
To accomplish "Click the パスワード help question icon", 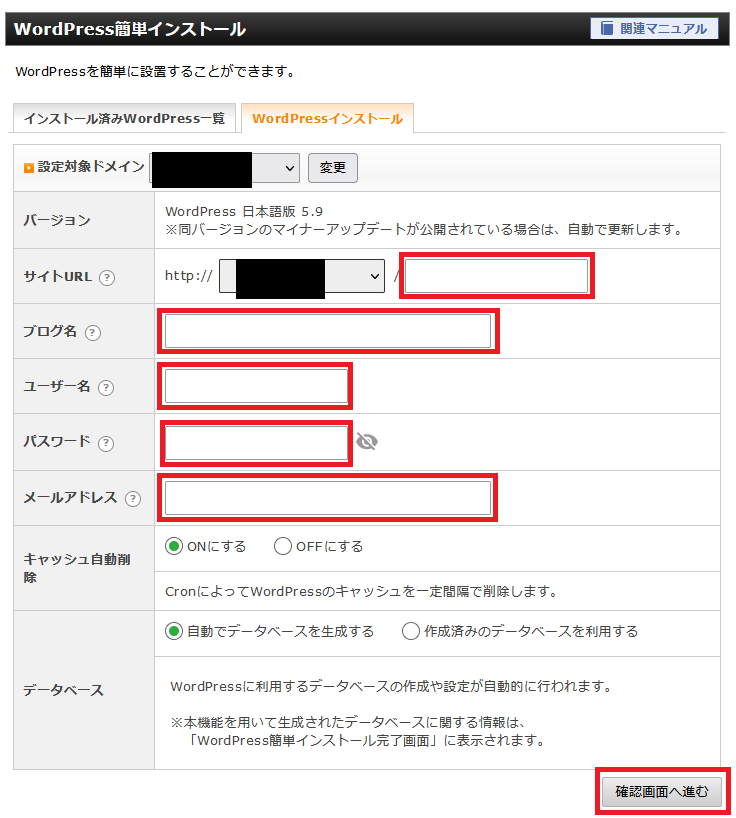I will coord(106,443).
